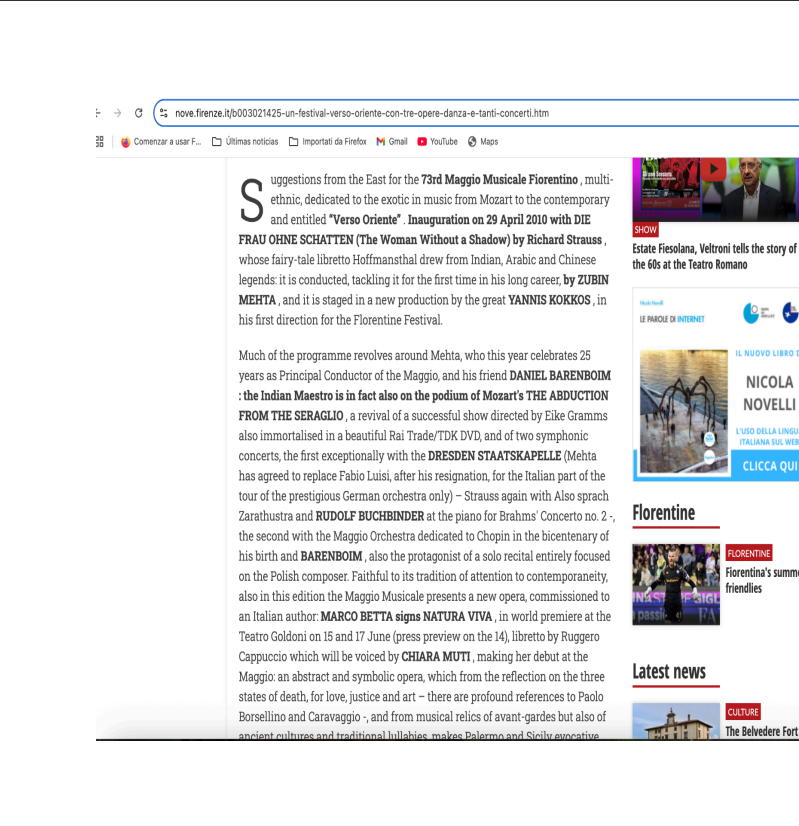Click the bold text "MARCO BETTA signs NATURA VIVA"
The width and height of the screenshot is (799, 826).
(406, 616)
